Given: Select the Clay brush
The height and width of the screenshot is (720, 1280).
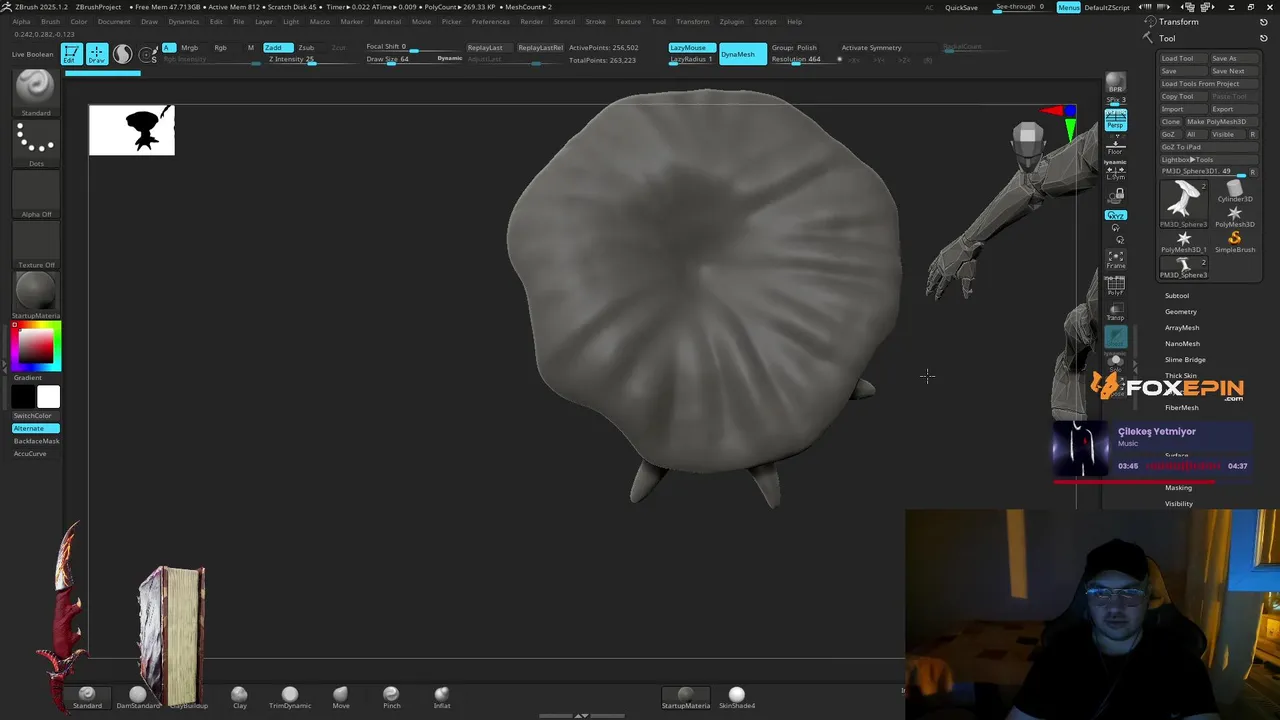Looking at the screenshot, I should point(239,698).
